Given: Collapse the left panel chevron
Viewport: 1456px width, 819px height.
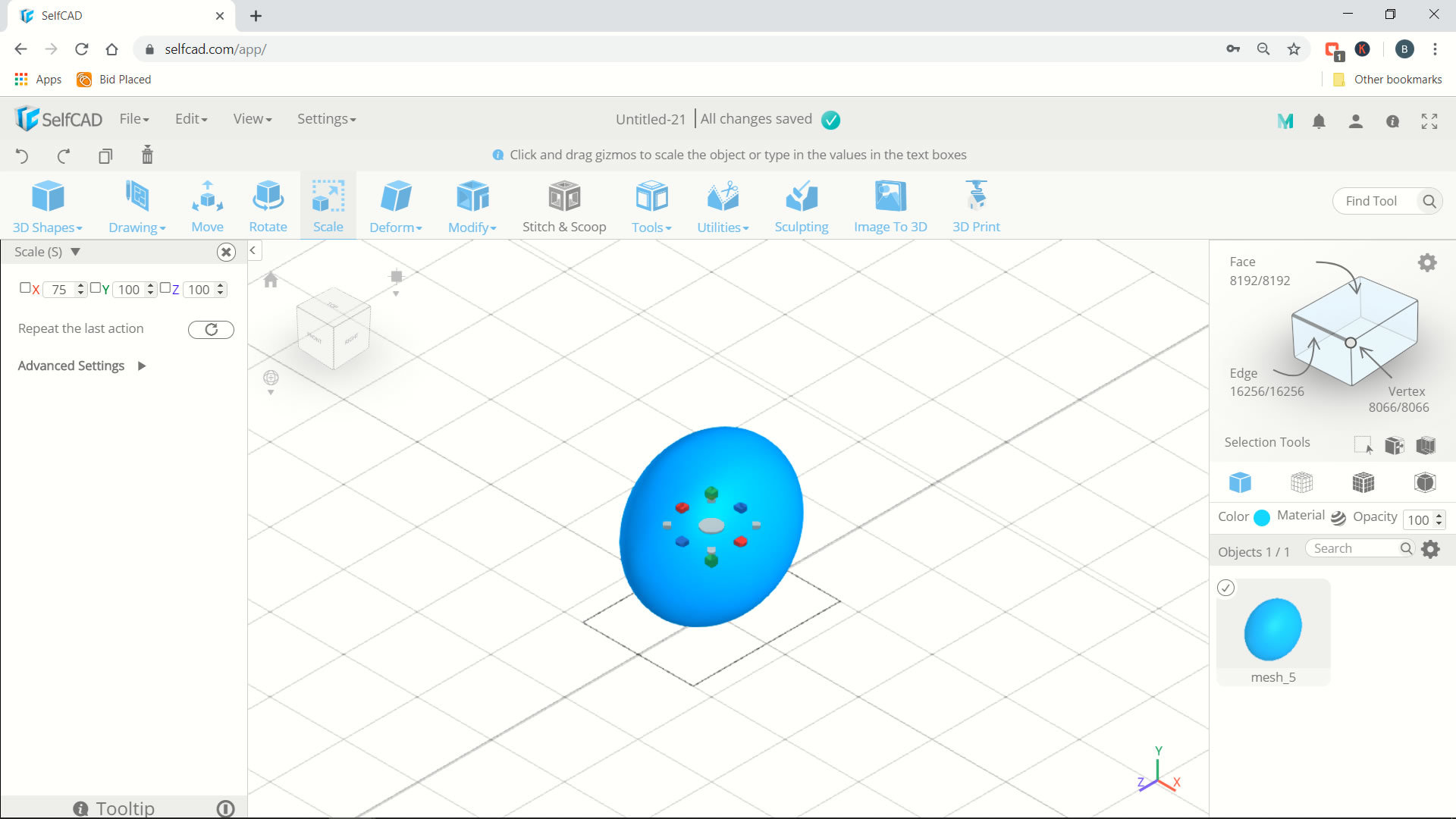Looking at the screenshot, I should [x=253, y=250].
